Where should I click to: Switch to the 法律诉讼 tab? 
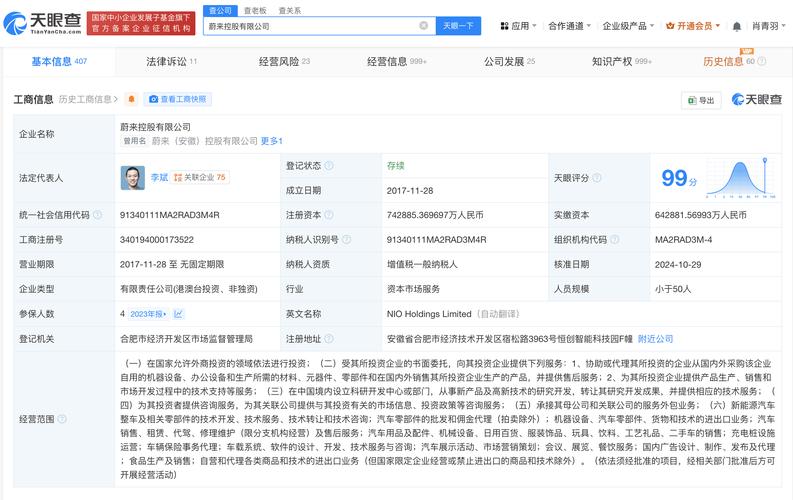tap(171, 61)
